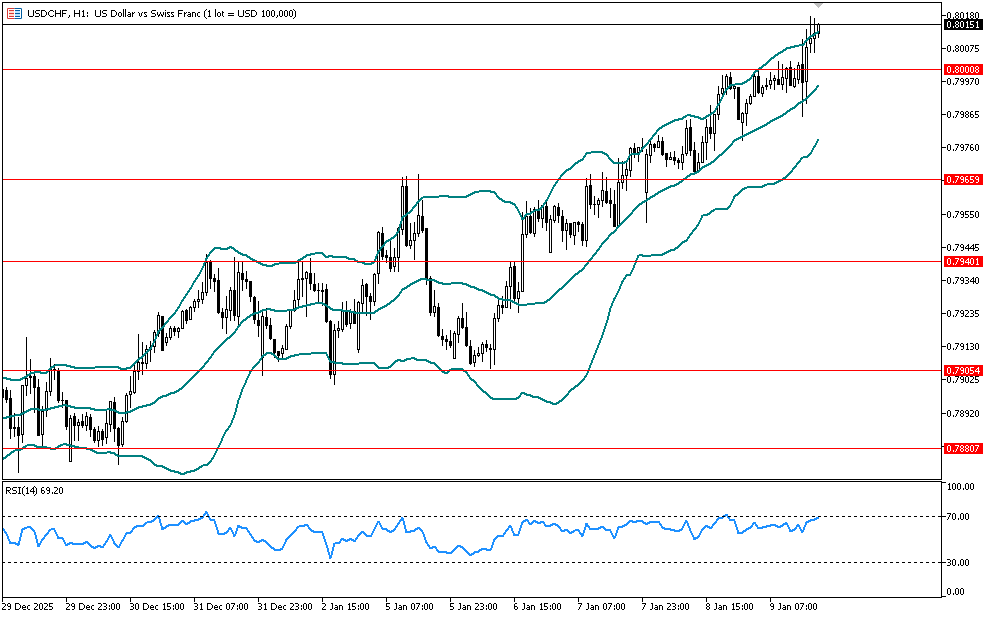
Task: Click the 30.00 RSI level label
Action: pos(961,563)
